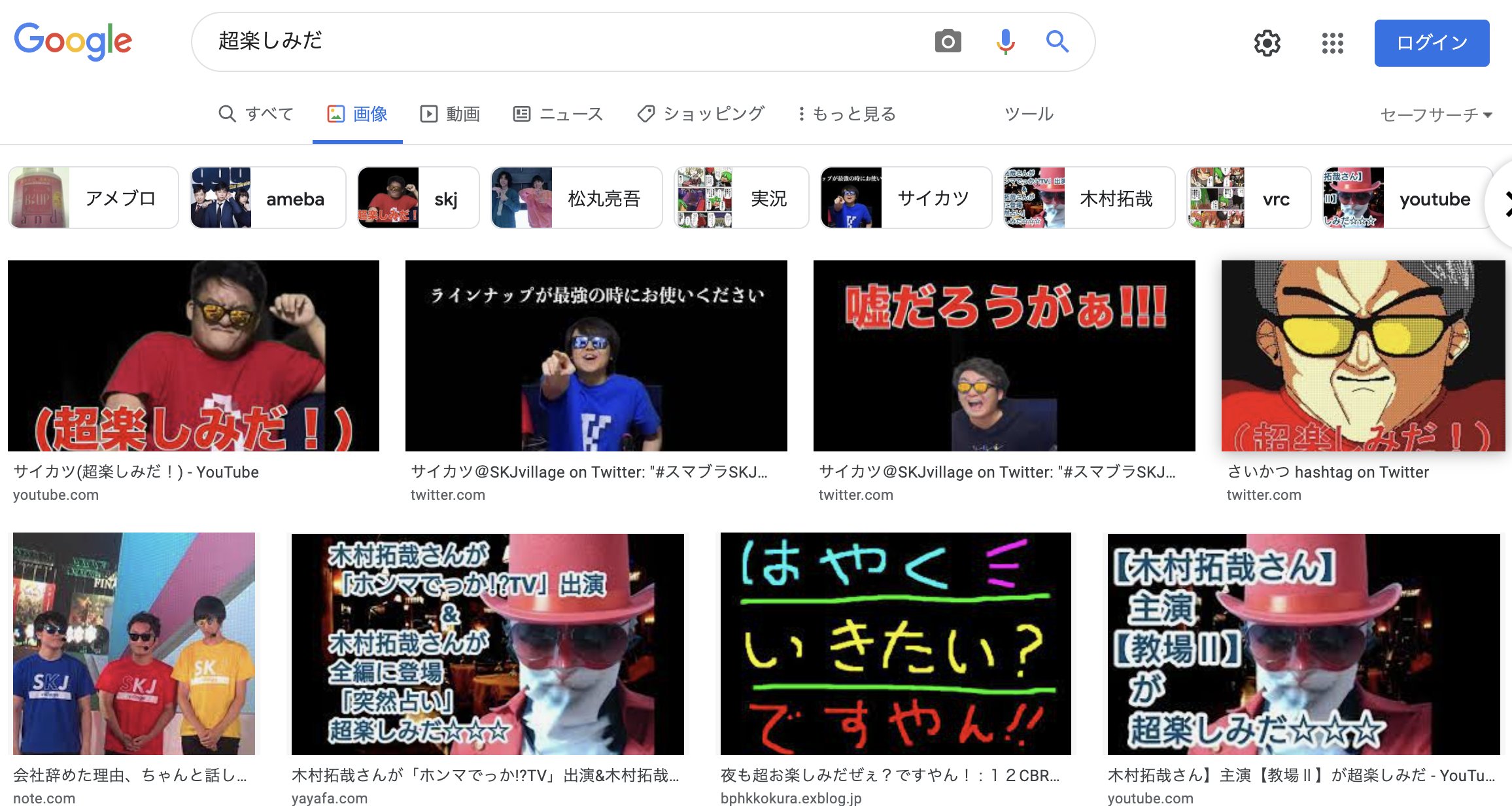1512x806 pixels.
Task: Advance the chip carousel with the arrow
Action: coord(1503,203)
